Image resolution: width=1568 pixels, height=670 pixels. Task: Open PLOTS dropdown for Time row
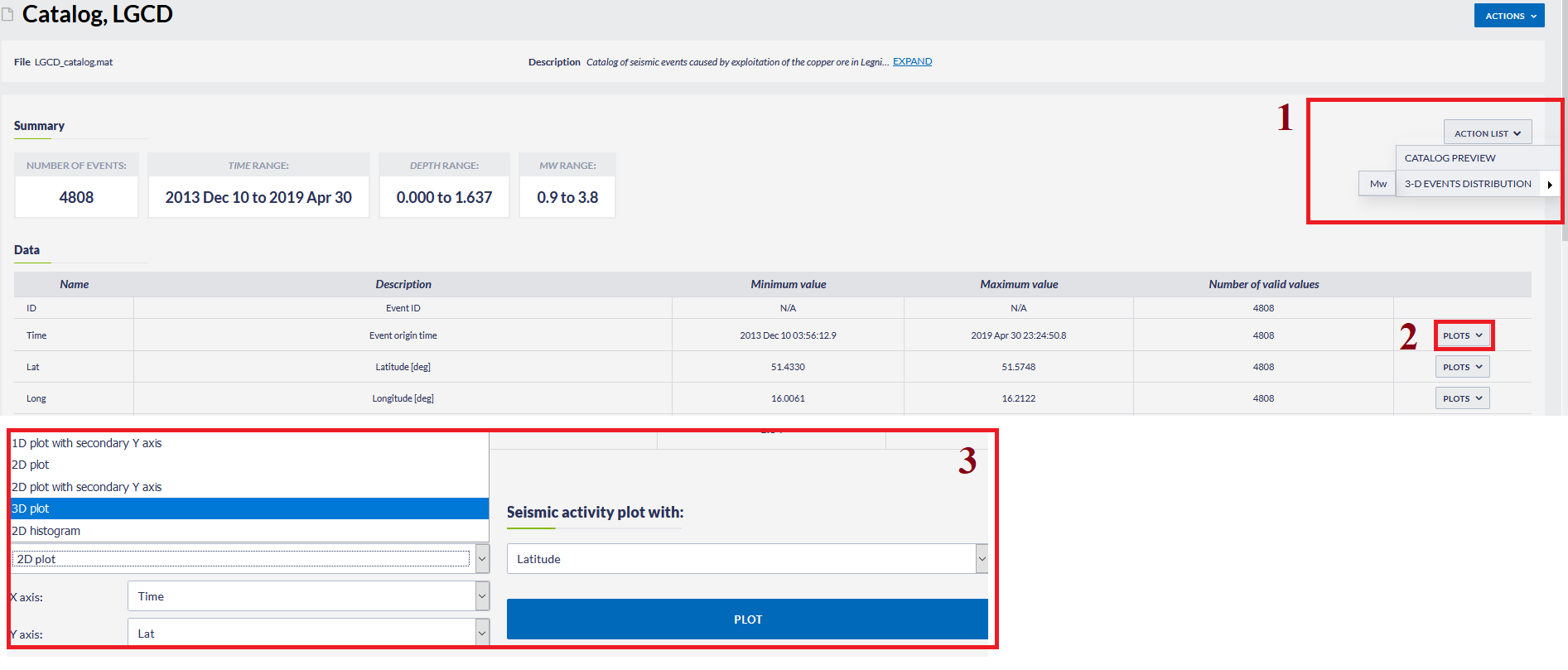pos(1462,335)
